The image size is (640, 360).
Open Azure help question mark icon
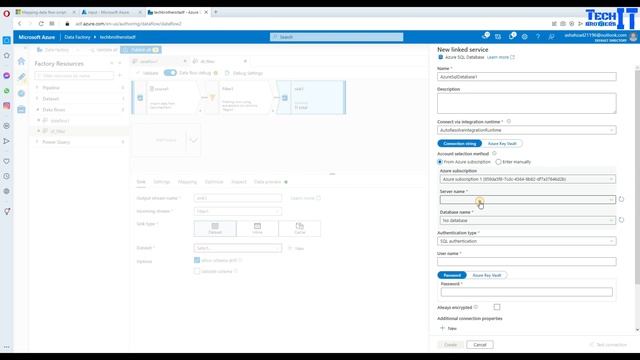(538, 37)
